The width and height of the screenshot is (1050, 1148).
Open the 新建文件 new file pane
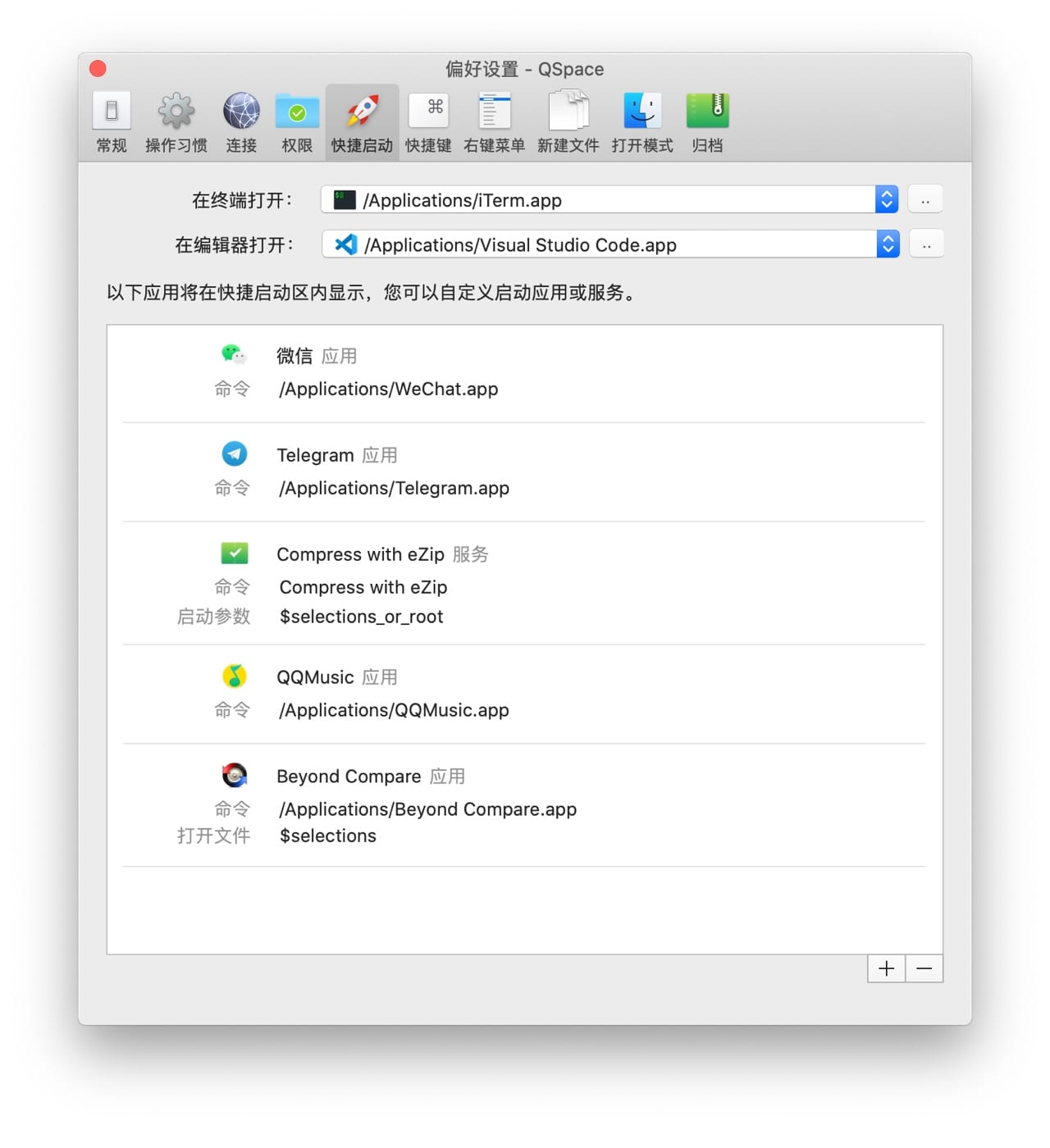[x=568, y=122]
